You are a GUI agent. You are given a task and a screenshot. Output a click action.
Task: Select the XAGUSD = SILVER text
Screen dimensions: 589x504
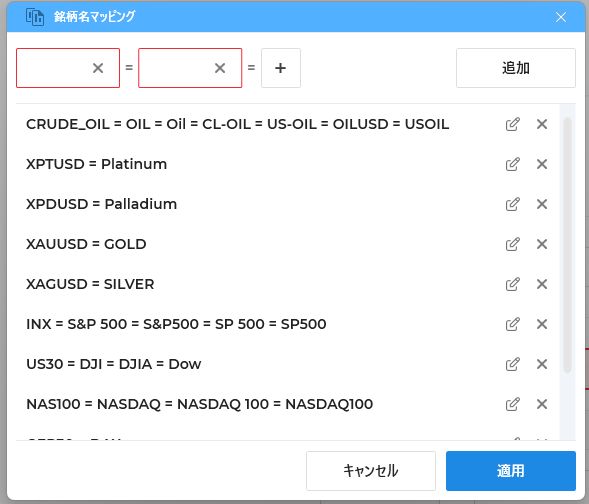point(90,284)
